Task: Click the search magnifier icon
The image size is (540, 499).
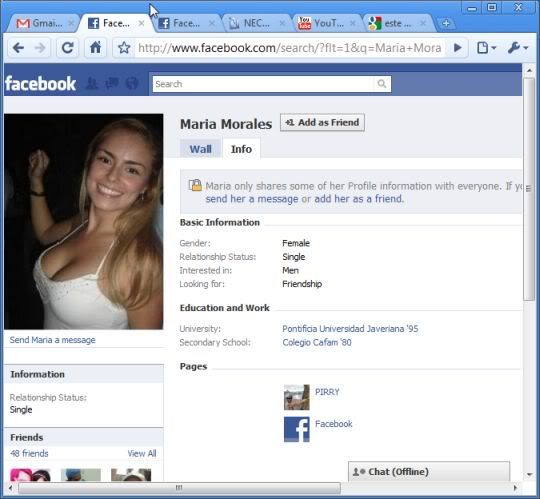Action: pyautogui.click(x=382, y=84)
